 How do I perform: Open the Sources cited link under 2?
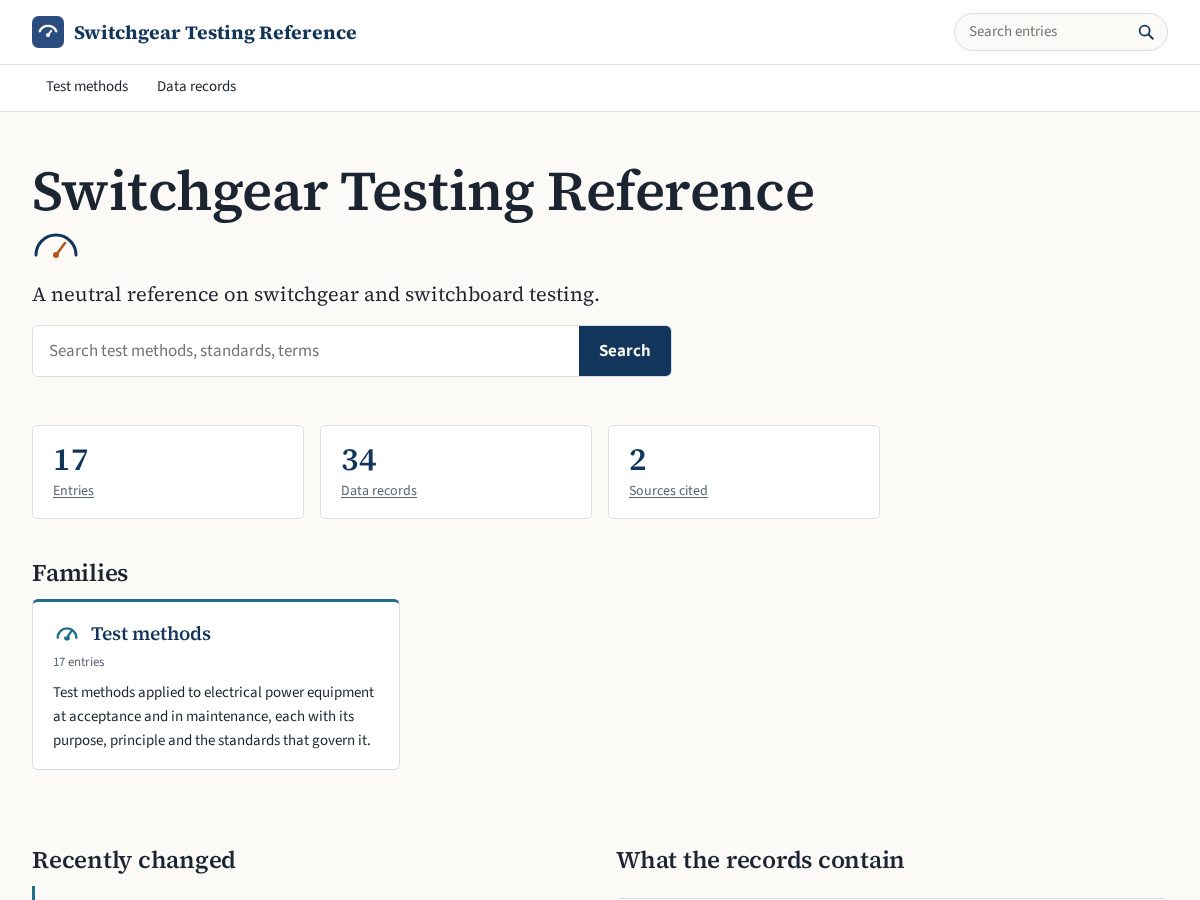(668, 490)
